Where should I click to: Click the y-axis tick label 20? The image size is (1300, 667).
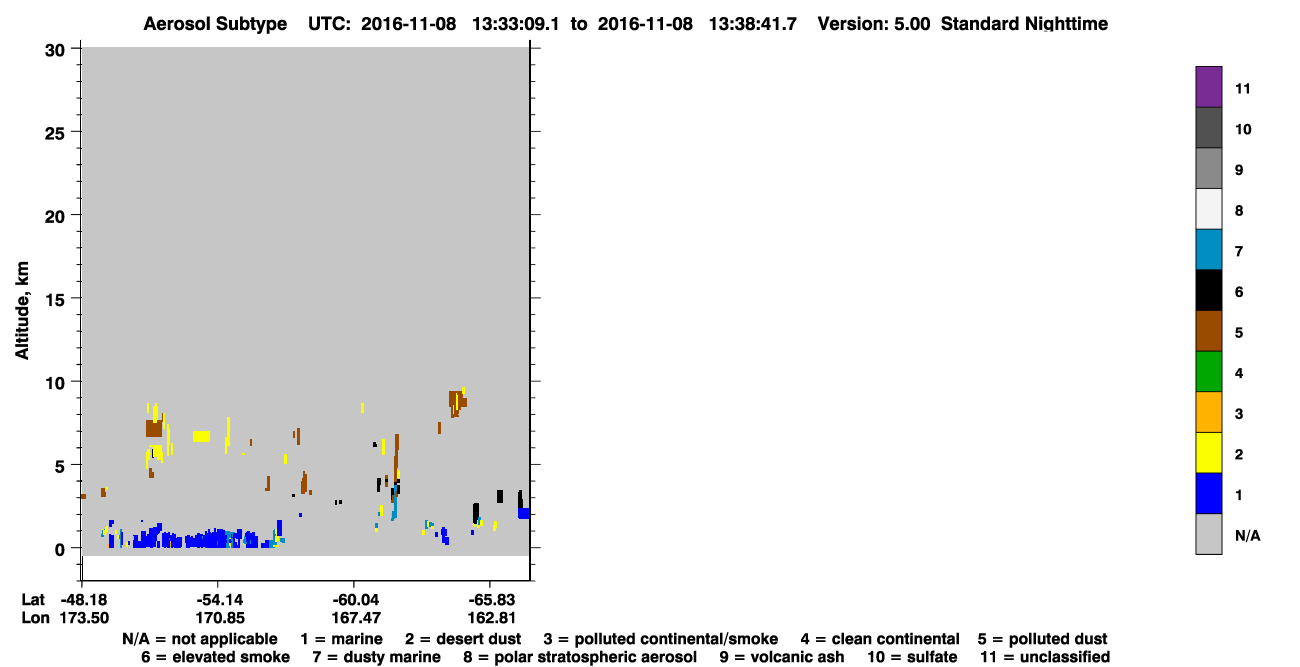(x=57, y=215)
